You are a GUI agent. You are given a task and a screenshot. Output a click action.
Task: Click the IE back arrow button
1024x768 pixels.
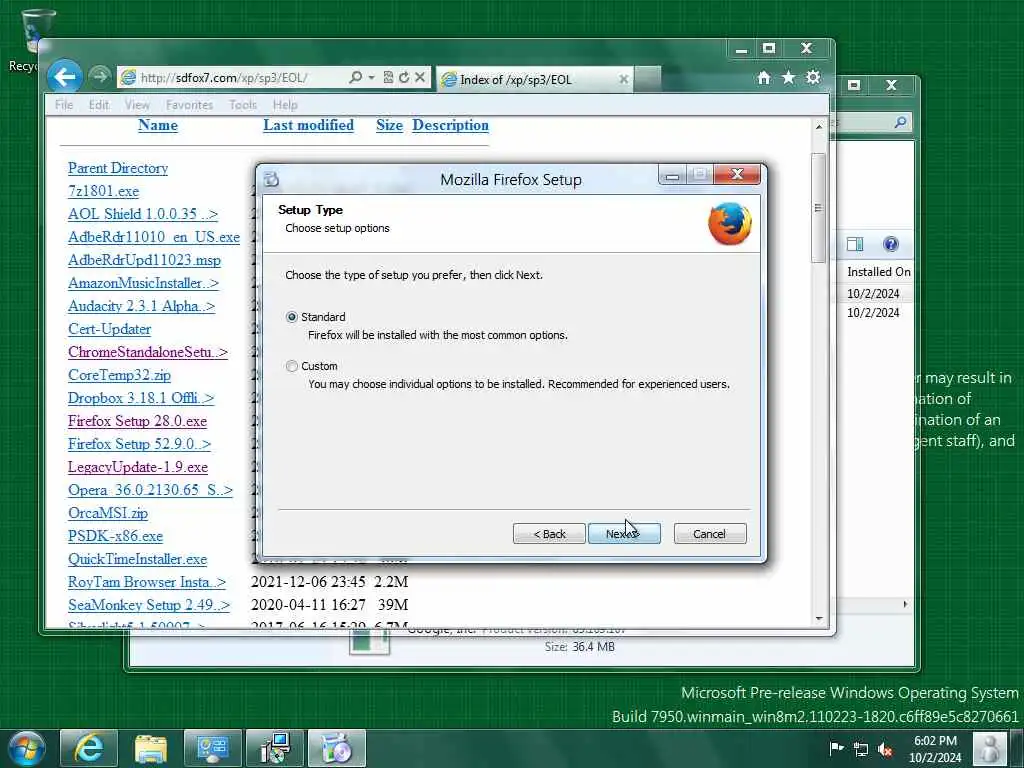coord(65,77)
